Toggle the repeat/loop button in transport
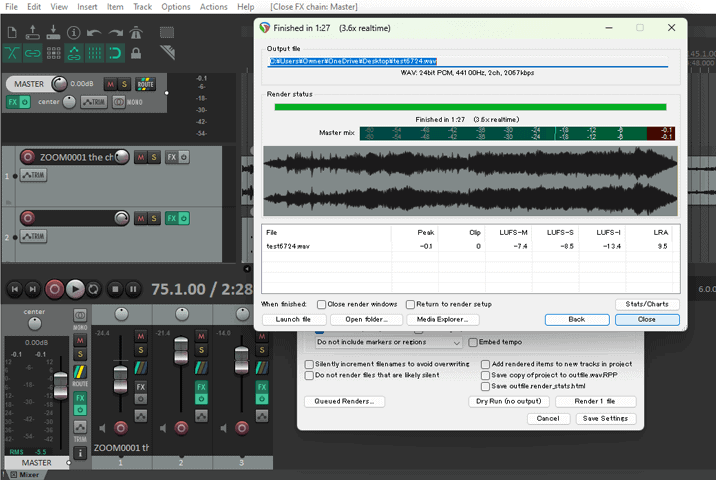This screenshot has width=716, height=480. click(x=94, y=289)
